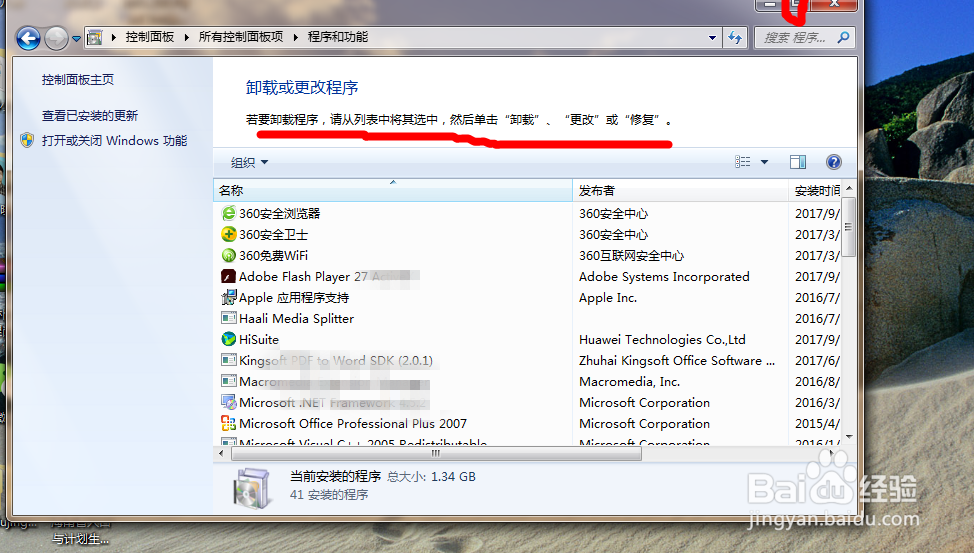Image resolution: width=974 pixels, height=553 pixels.
Task: Click the vertical scrollbar thumb
Action: click(x=849, y=227)
